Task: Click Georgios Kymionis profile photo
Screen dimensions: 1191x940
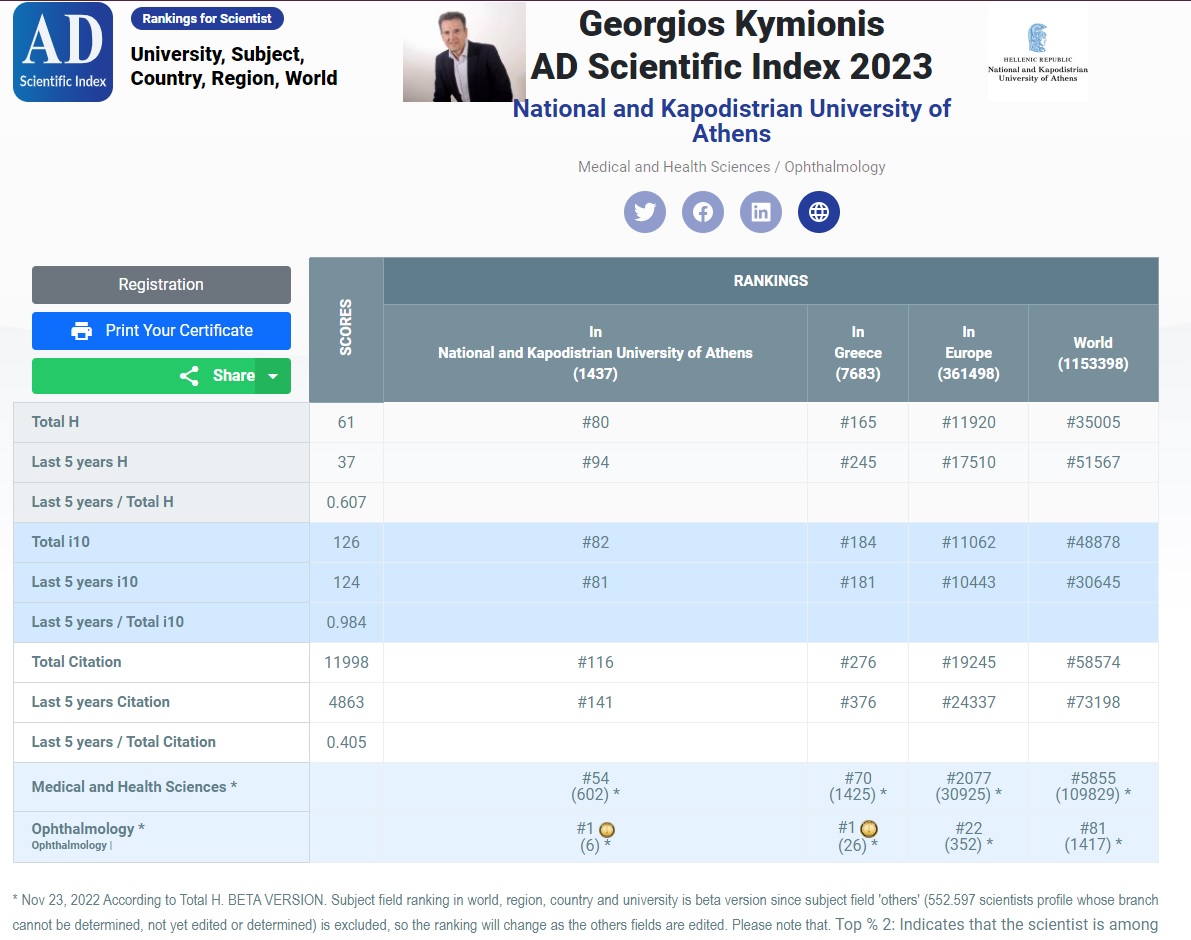Action: tap(464, 52)
